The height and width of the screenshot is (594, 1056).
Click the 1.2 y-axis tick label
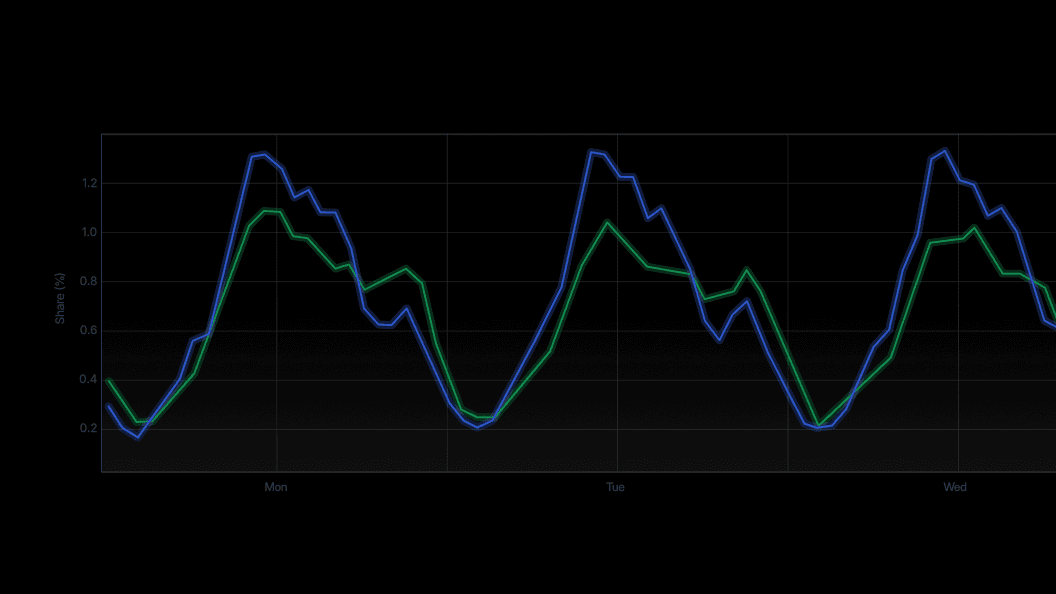[90, 183]
